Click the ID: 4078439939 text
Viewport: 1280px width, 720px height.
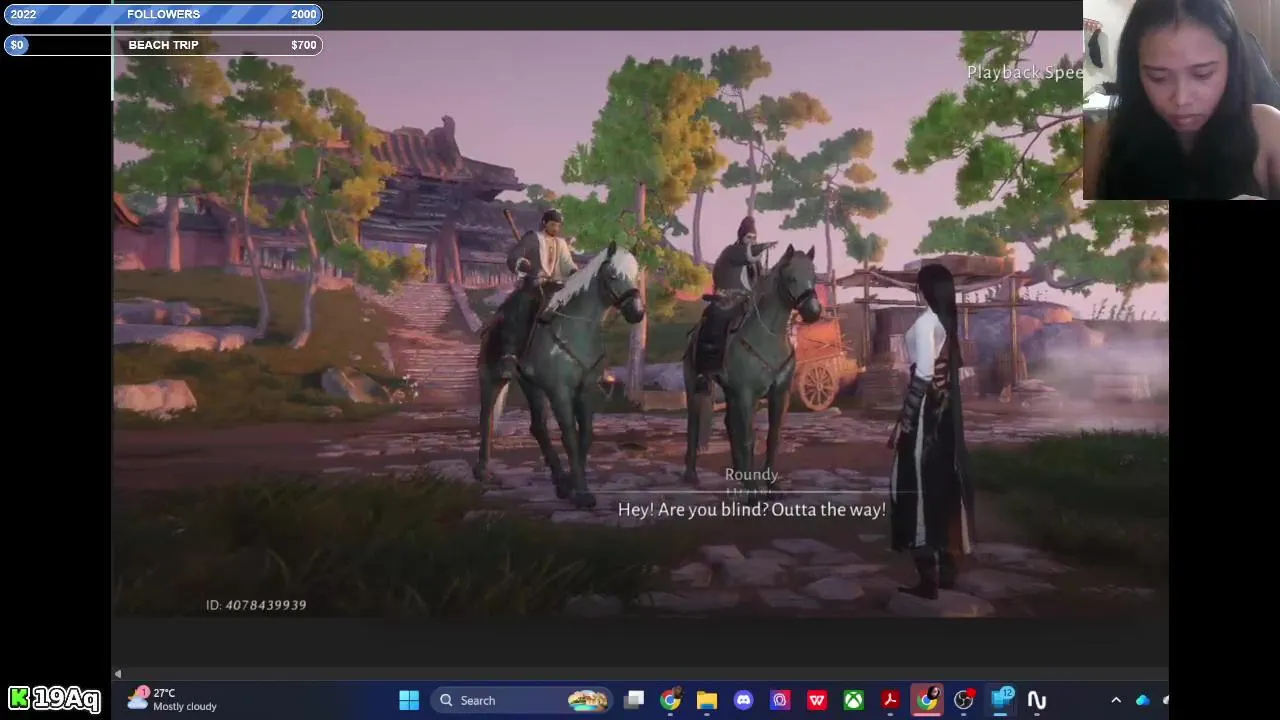point(256,605)
